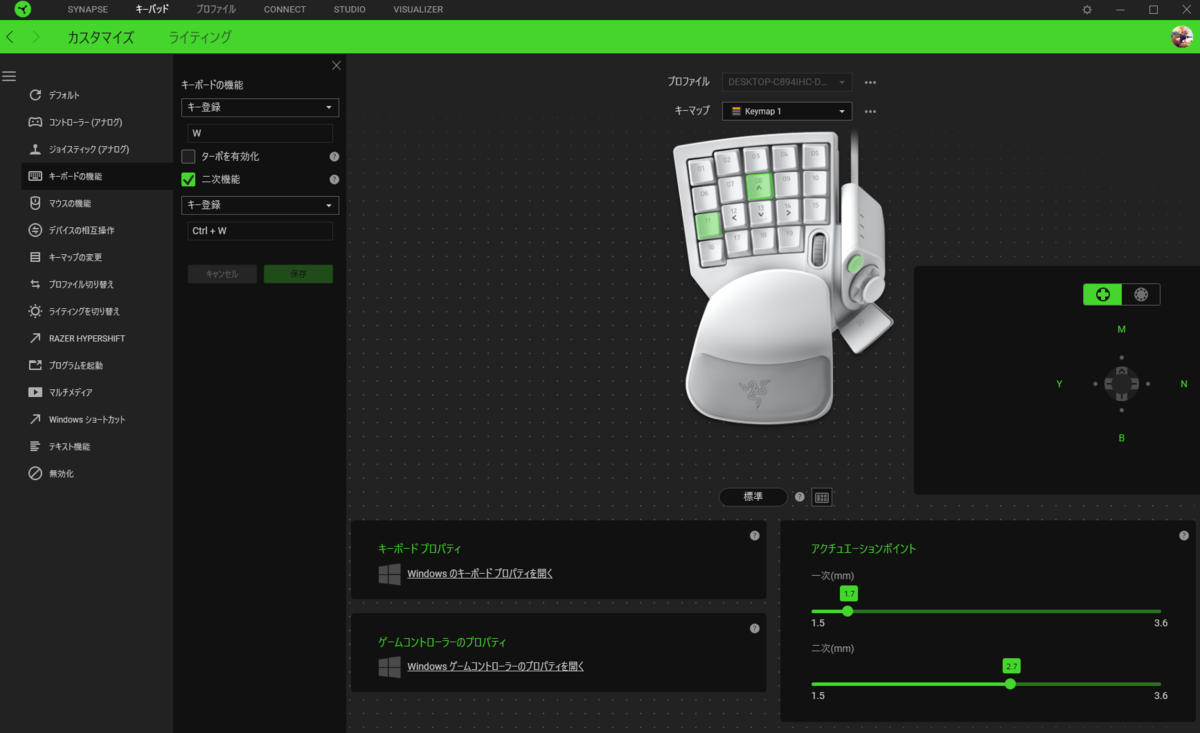Click the D-pad left direction labeled Y
Image resolution: width=1200 pixels, height=733 pixels.
tap(1059, 384)
